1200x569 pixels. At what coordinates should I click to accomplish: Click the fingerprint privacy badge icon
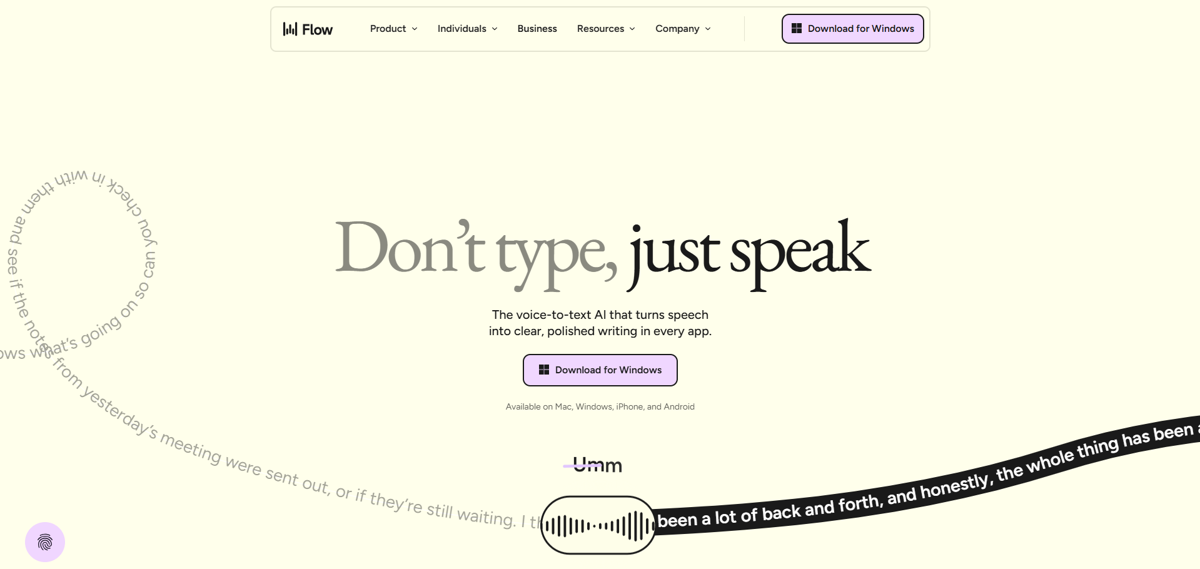tap(45, 542)
